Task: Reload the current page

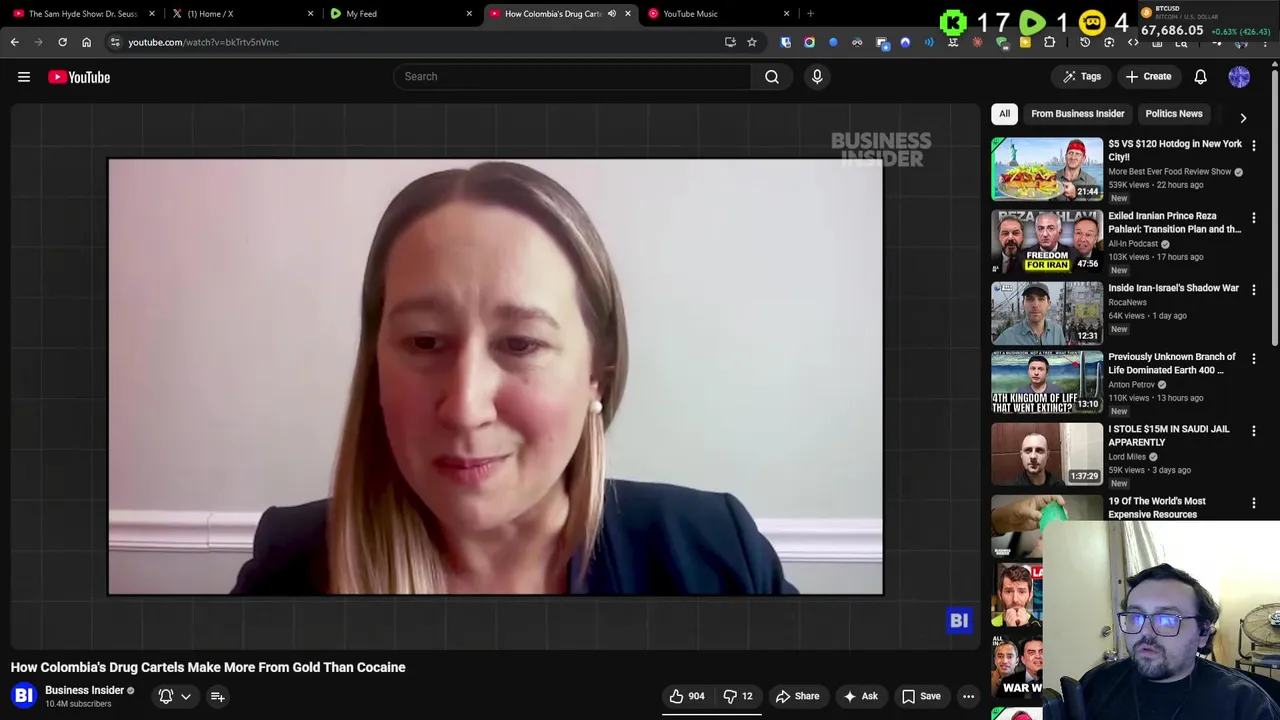Action: 62,42
